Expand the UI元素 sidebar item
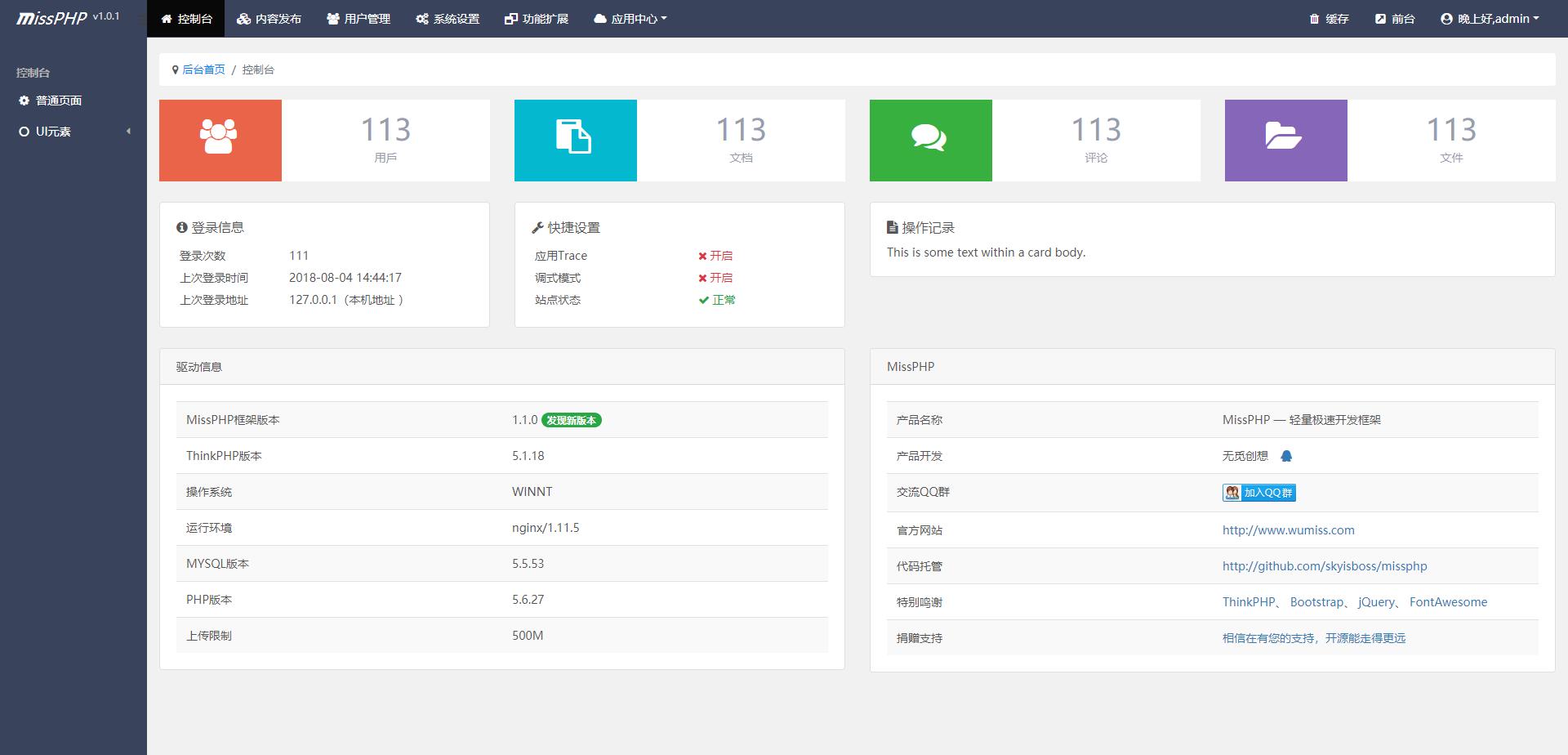 point(73,132)
